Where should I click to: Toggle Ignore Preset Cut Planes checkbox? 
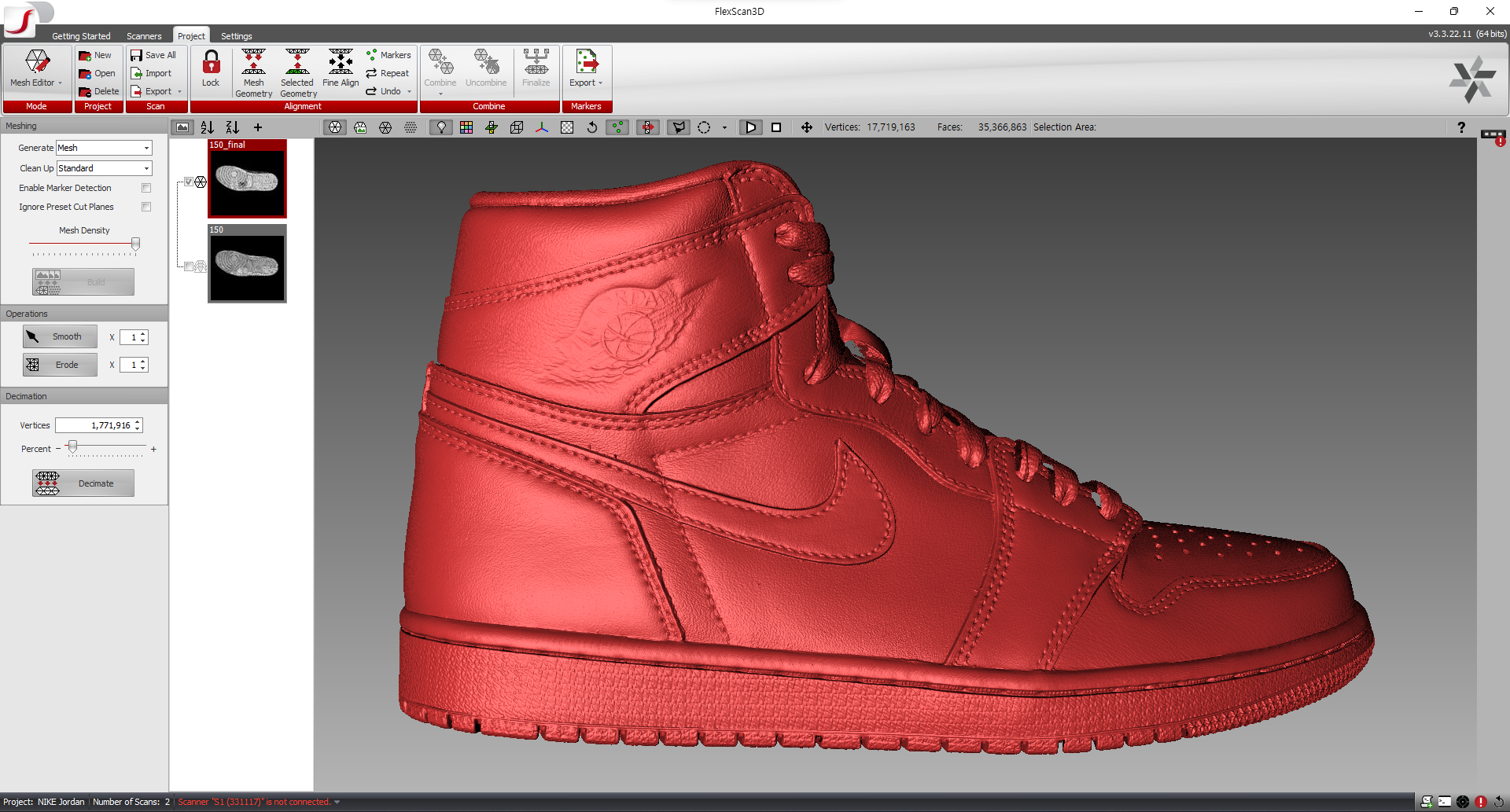coord(146,207)
